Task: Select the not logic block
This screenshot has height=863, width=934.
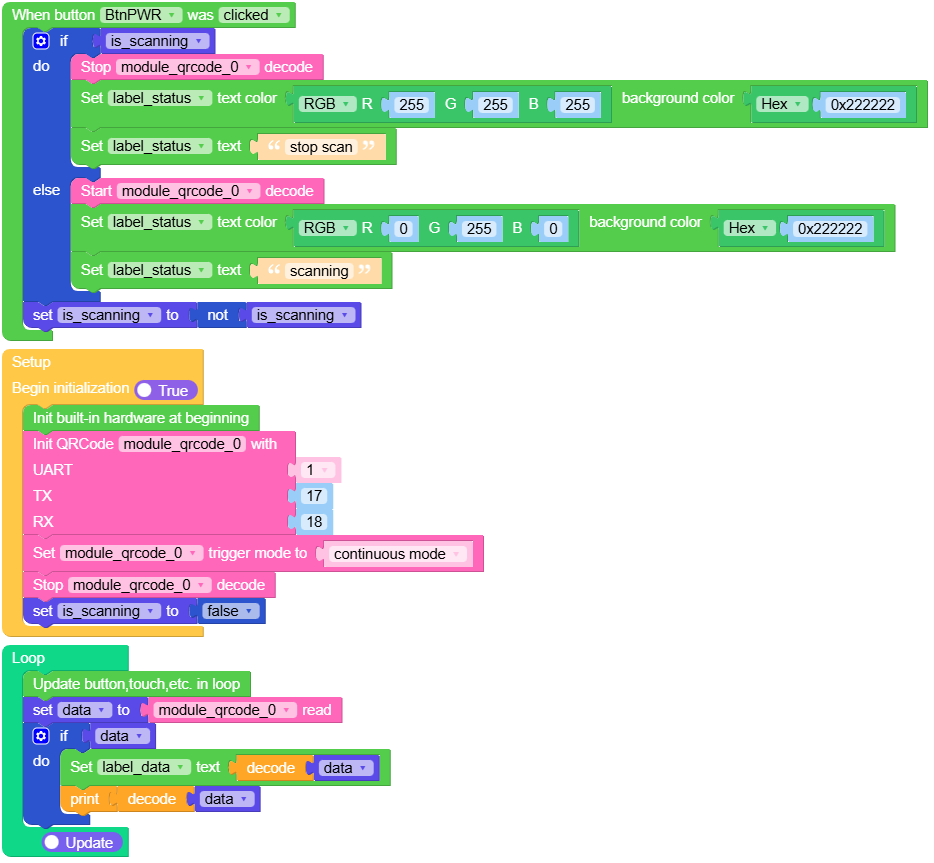Action: (x=217, y=315)
